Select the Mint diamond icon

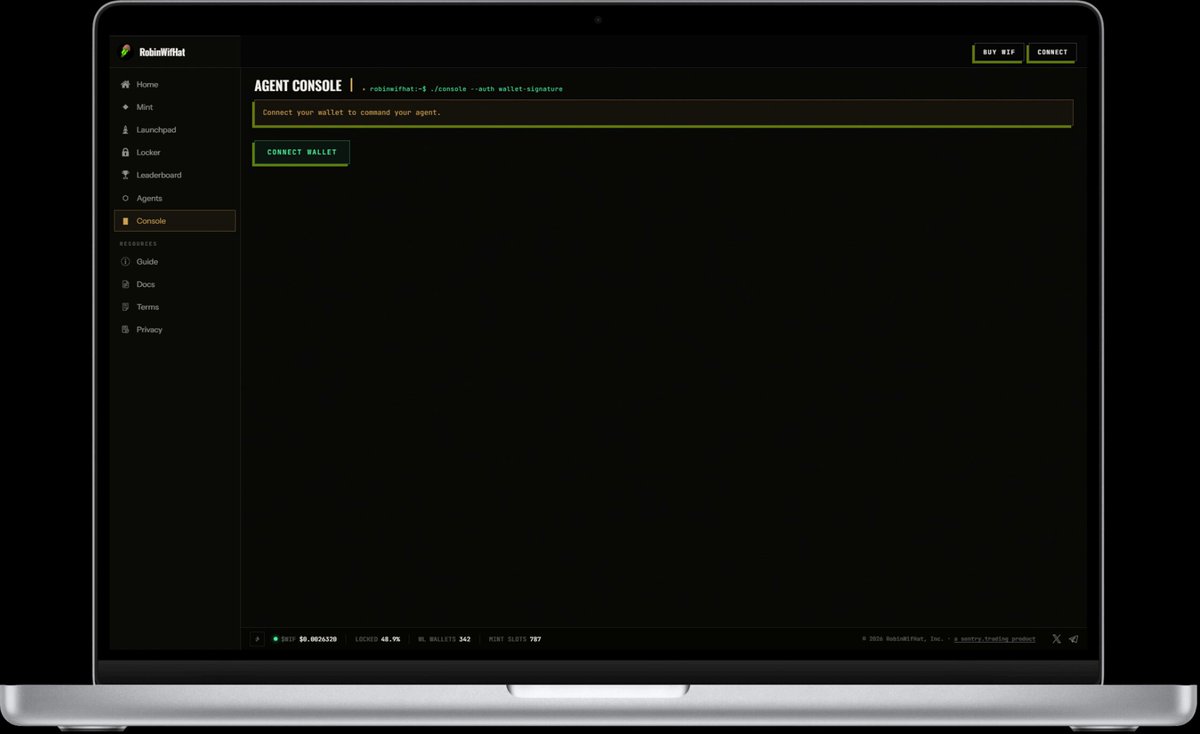point(125,107)
